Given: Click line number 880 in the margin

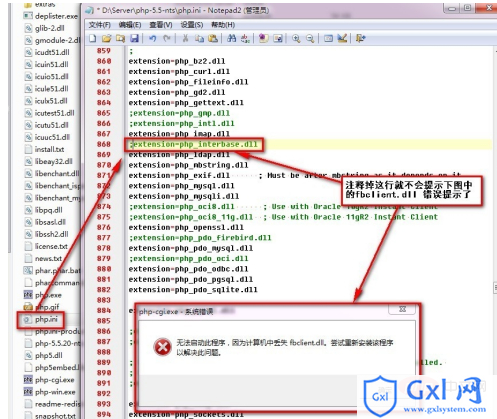Looking at the screenshot, I should [104, 269].
